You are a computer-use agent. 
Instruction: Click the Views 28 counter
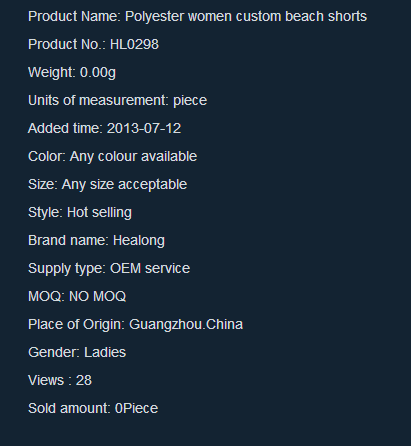(60, 380)
